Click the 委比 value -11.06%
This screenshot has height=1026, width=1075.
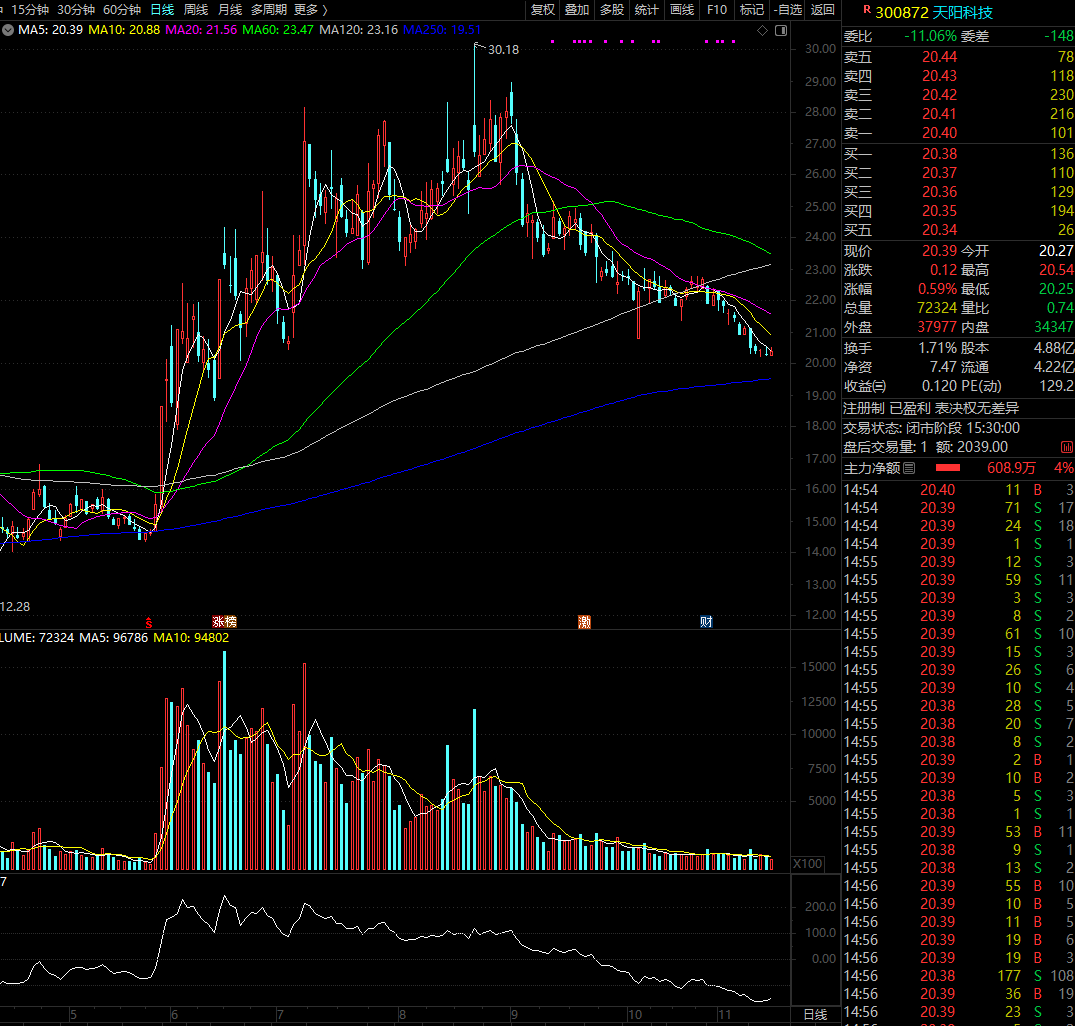point(930,36)
